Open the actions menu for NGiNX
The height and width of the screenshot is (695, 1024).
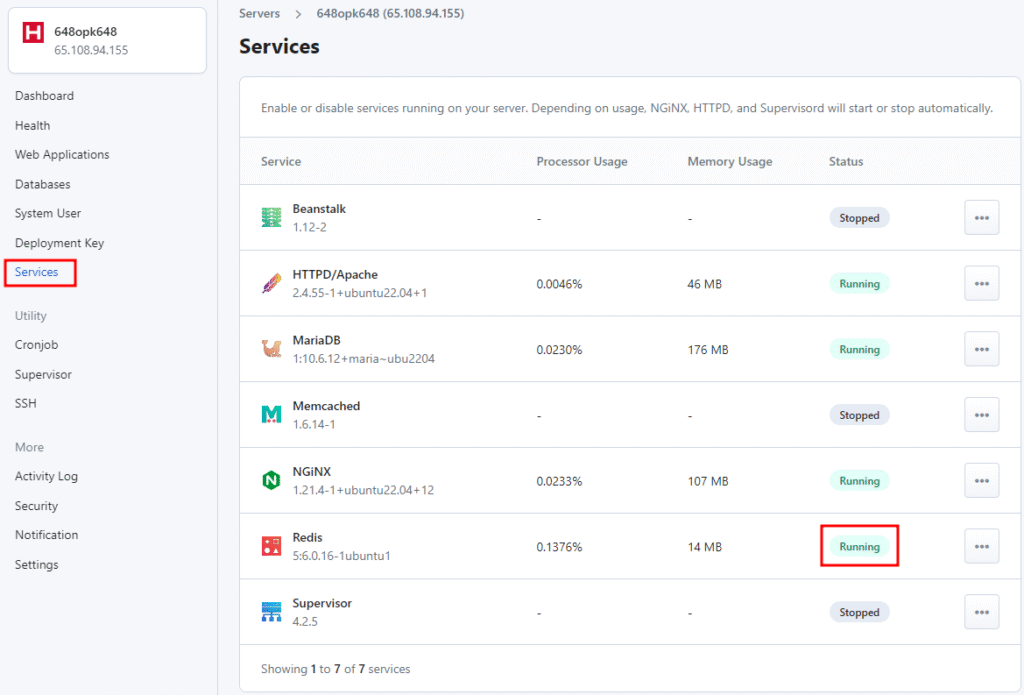[x=982, y=481]
